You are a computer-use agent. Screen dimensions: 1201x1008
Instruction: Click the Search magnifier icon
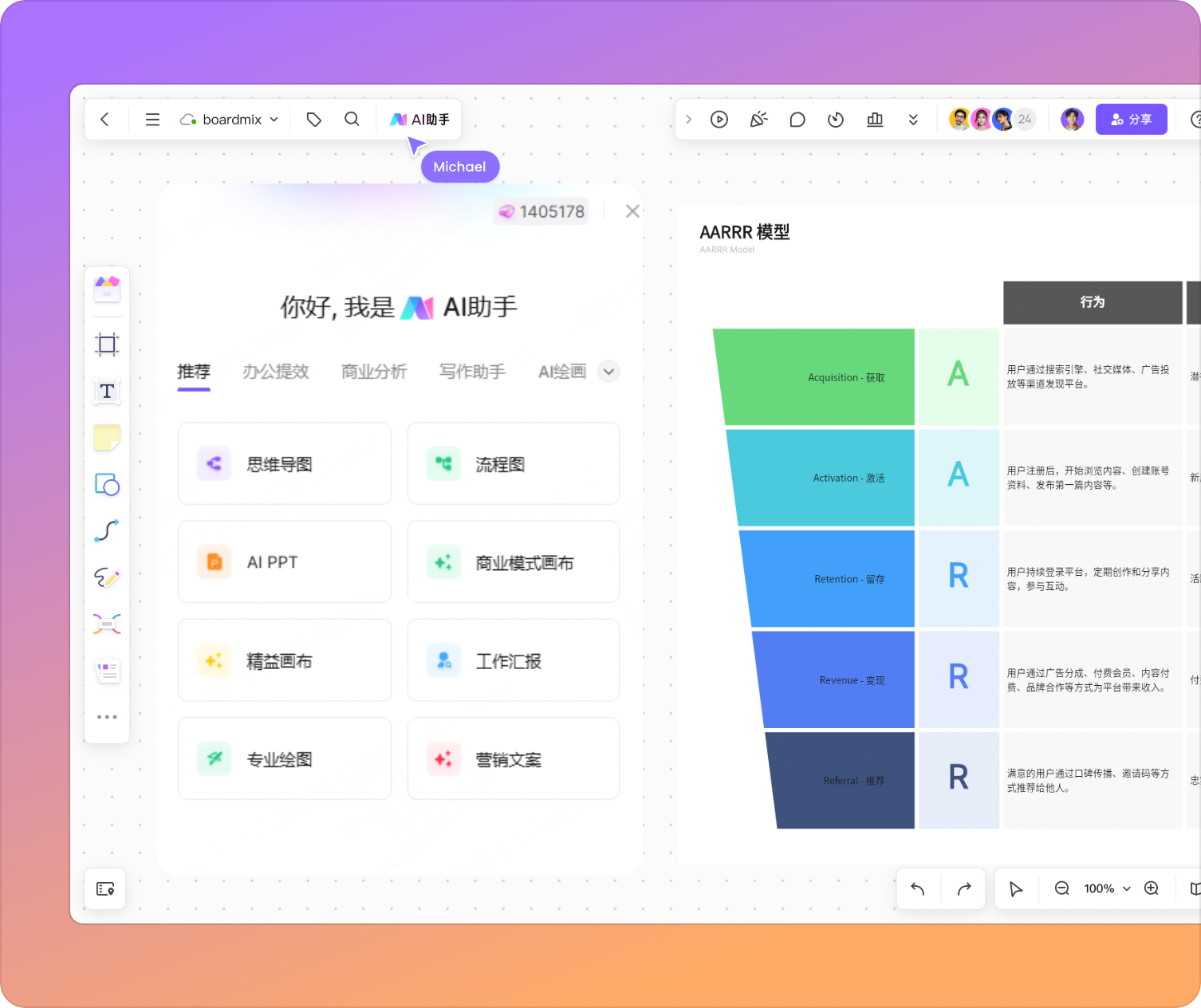pyautogui.click(x=352, y=120)
